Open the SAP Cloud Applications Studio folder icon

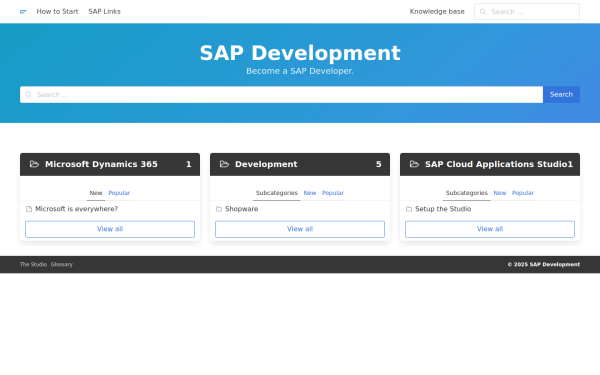click(414, 164)
